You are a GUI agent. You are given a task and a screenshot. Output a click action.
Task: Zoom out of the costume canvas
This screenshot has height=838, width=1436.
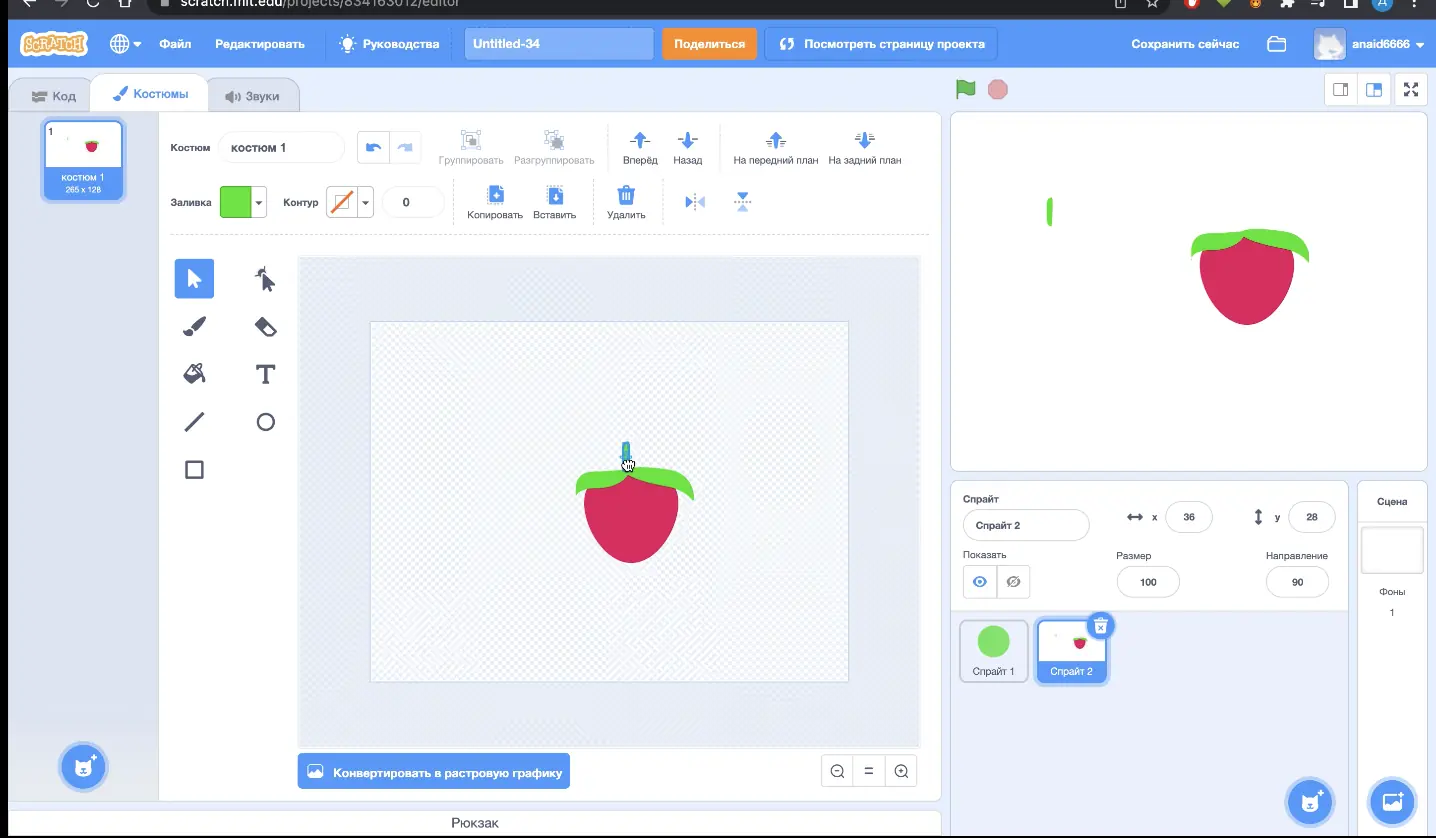[837, 771]
